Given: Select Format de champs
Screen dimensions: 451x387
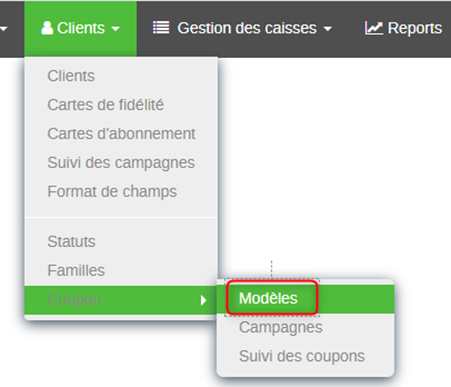Looking at the screenshot, I should tap(112, 192).
